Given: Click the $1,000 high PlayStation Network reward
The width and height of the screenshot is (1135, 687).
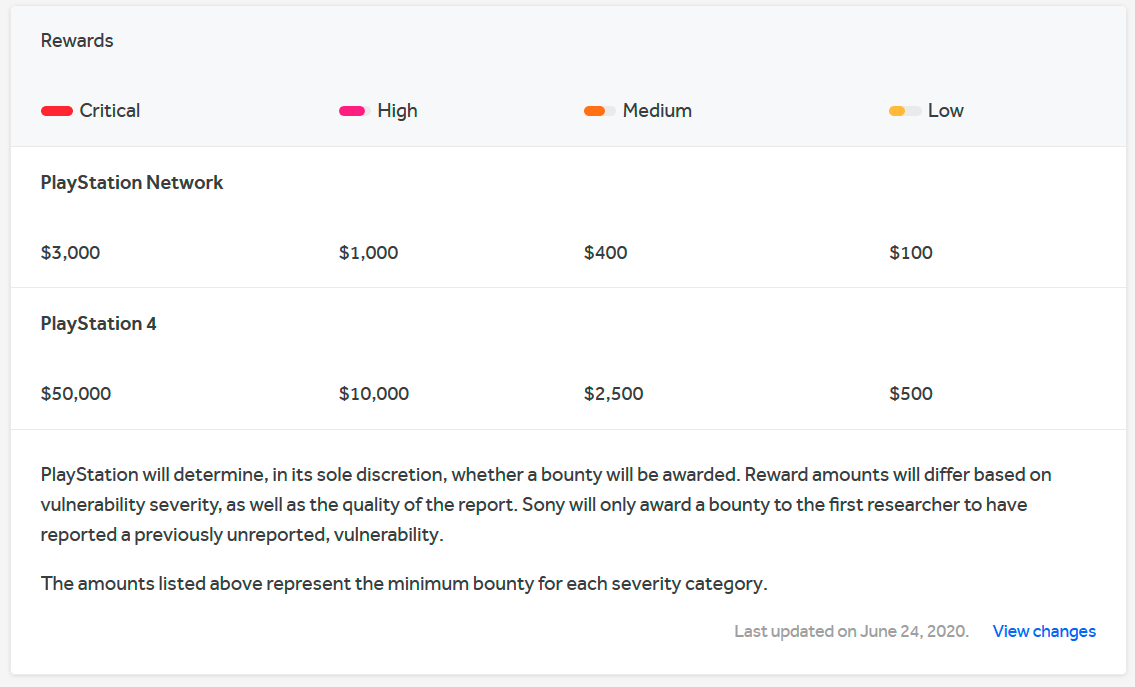Looking at the screenshot, I should (x=368, y=253).
